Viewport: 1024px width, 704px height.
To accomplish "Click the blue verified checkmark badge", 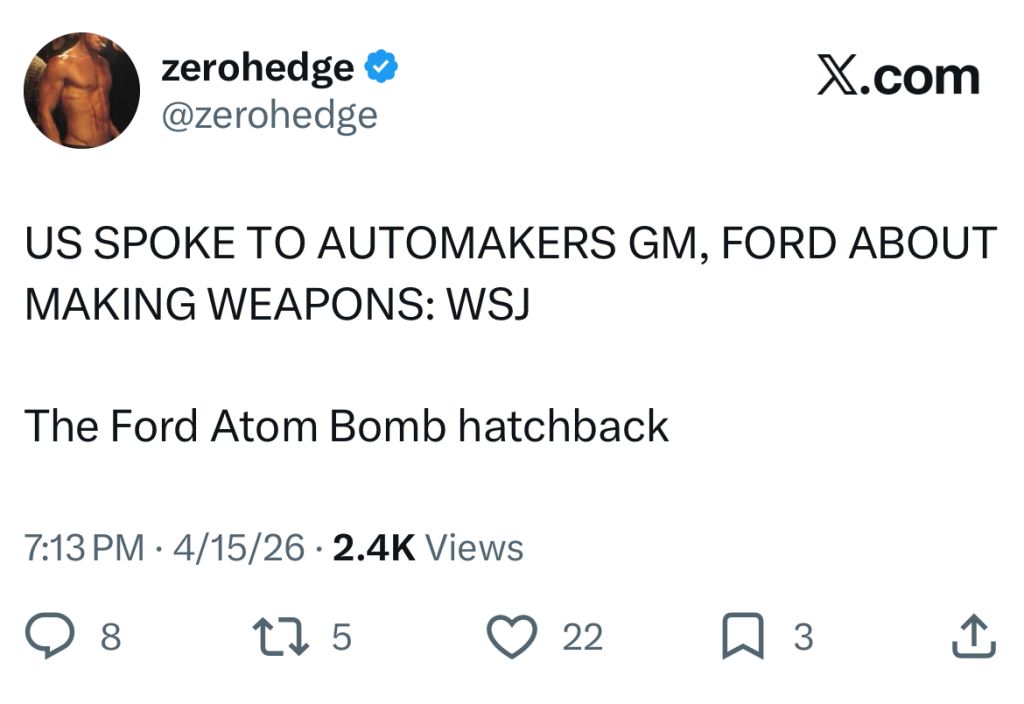I will pyautogui.click(x=380, y=64).
